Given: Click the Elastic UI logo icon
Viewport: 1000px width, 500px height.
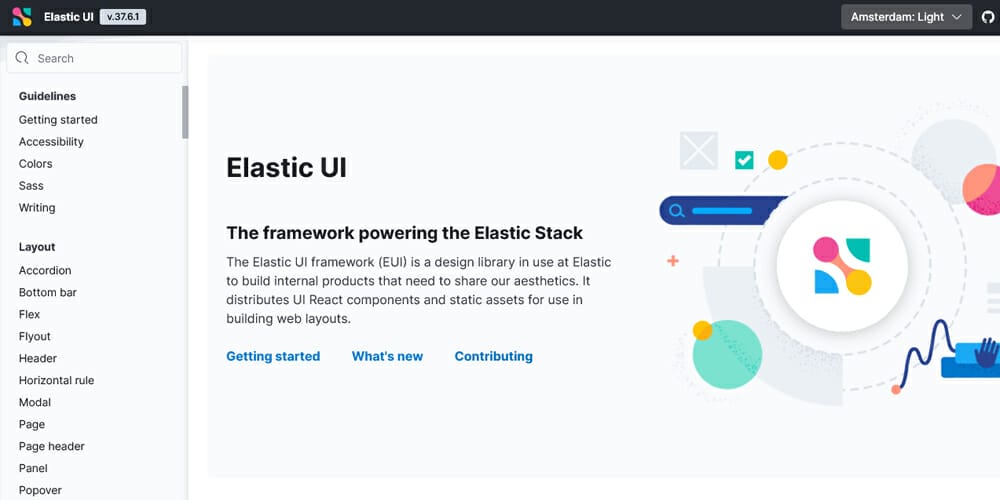Looking at the screenshot, I should pyautogui.click(x=22, y=17).
